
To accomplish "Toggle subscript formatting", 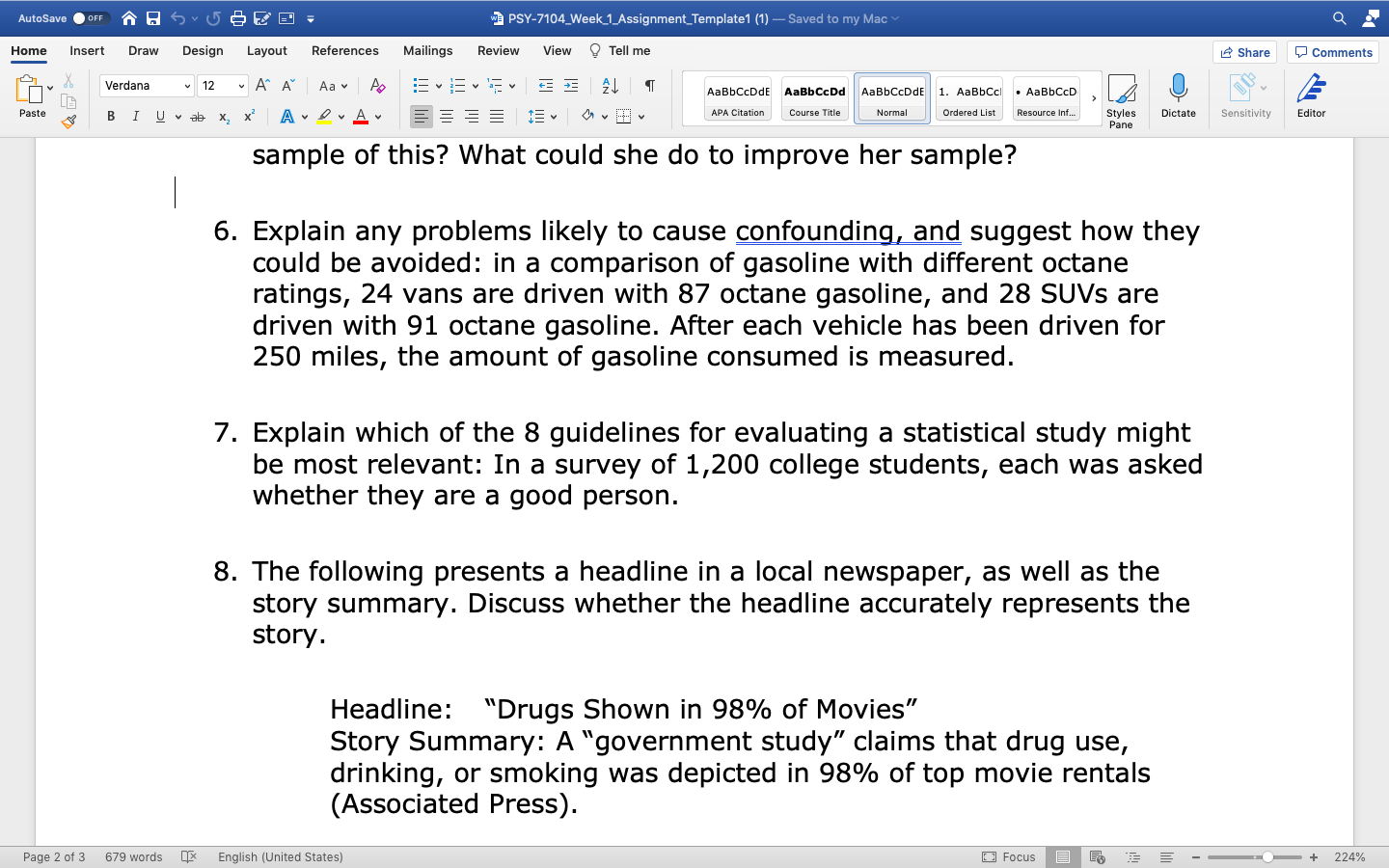I will 223,117.
